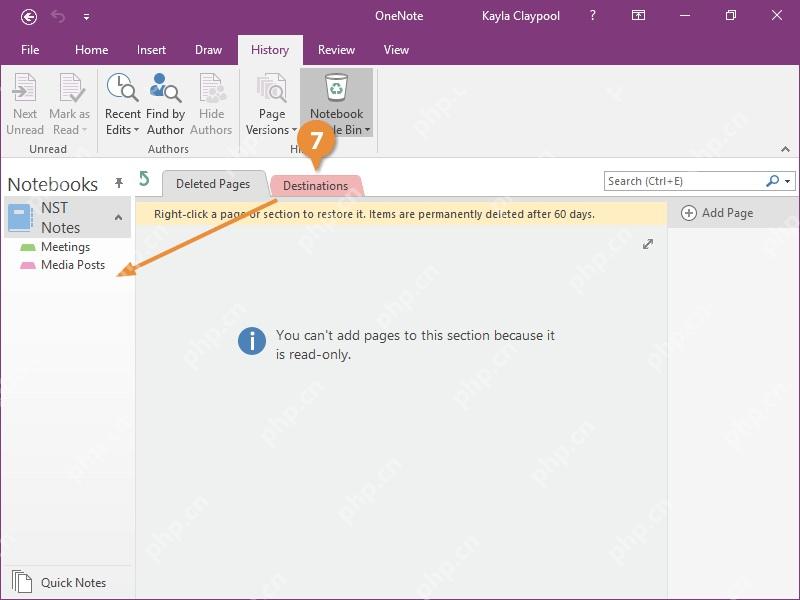Switch to the Draw ribbon tab

[208, 49]
